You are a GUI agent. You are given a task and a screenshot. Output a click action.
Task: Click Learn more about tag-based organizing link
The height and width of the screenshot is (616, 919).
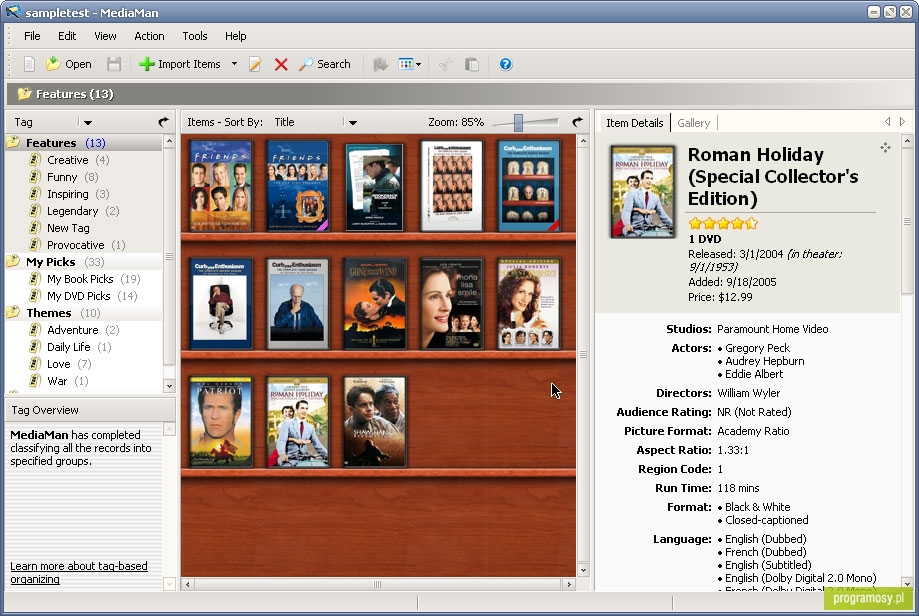(79, 573)
